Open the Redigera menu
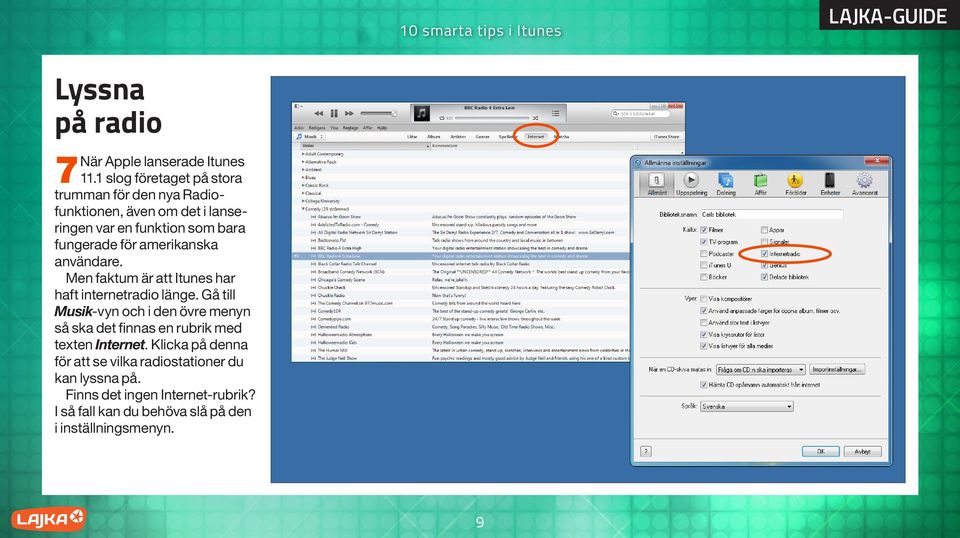This screenshot has height=538, width=960. tap(317, 128)
